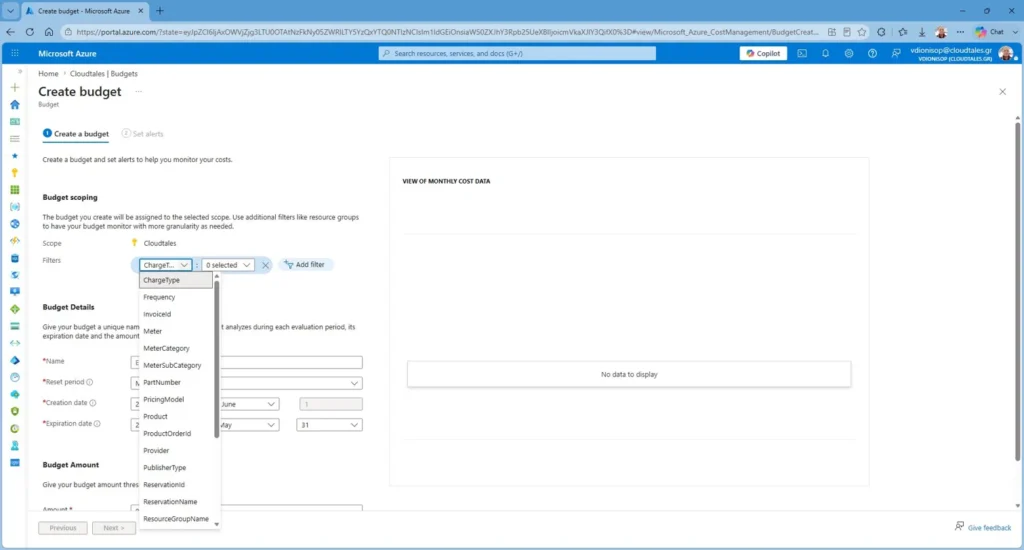This screenshot has height=550, width=1024.
Task: Close the Create budget blade
Action: point(1002,91)
